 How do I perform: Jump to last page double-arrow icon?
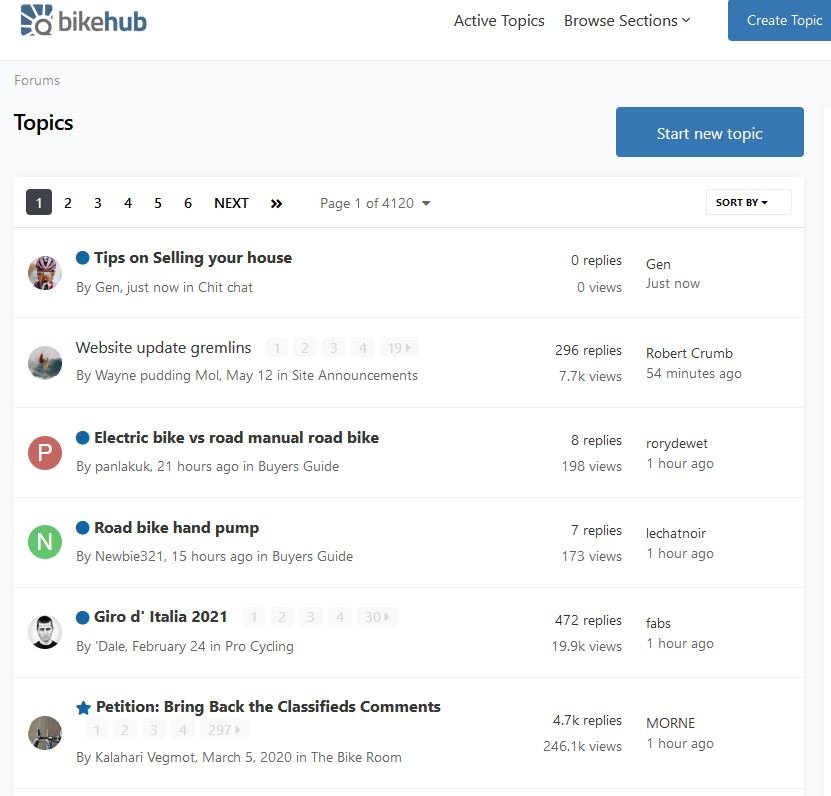[x=276, y=203]
